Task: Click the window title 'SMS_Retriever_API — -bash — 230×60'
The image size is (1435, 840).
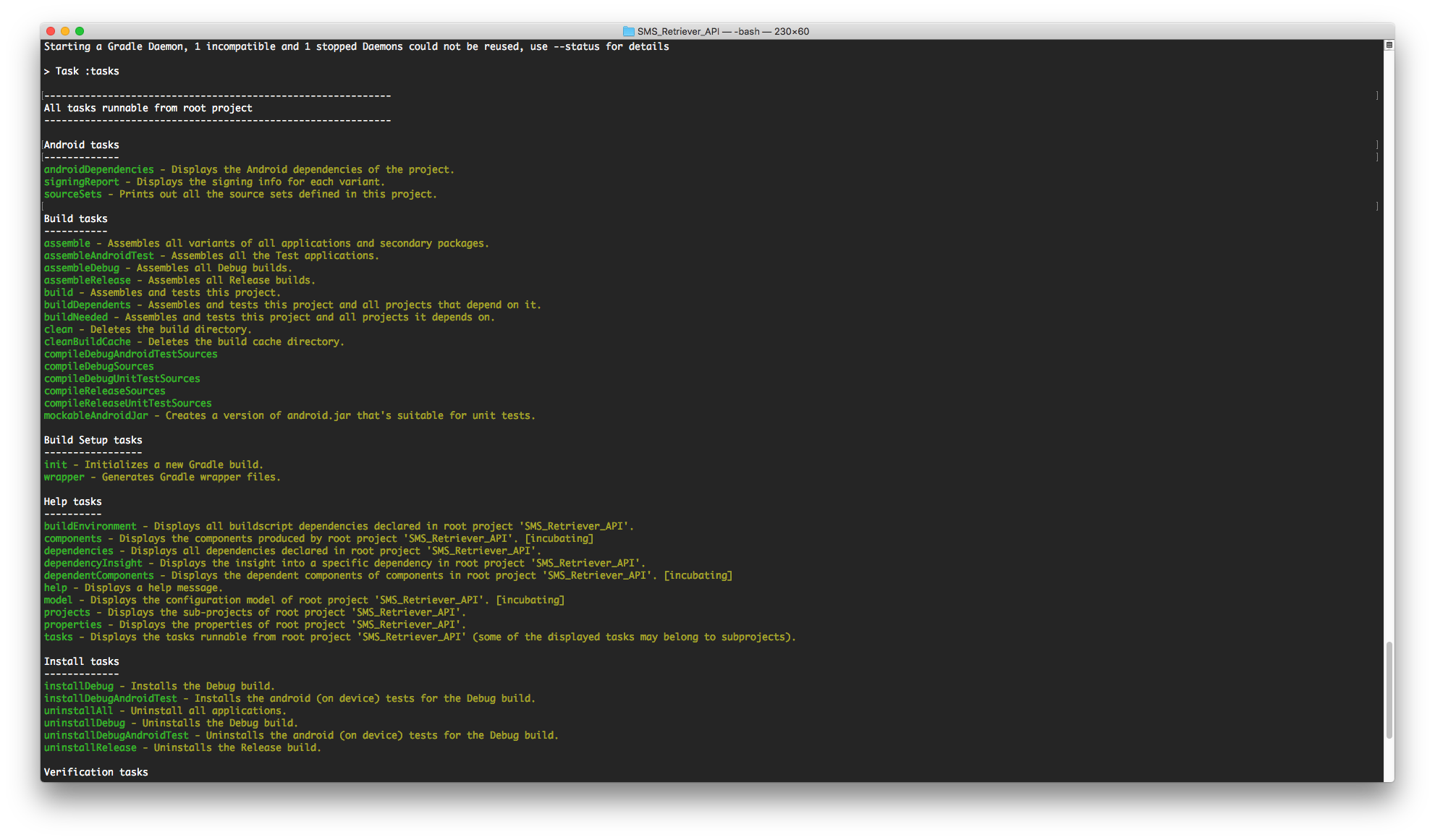Action: coord(723,31)
